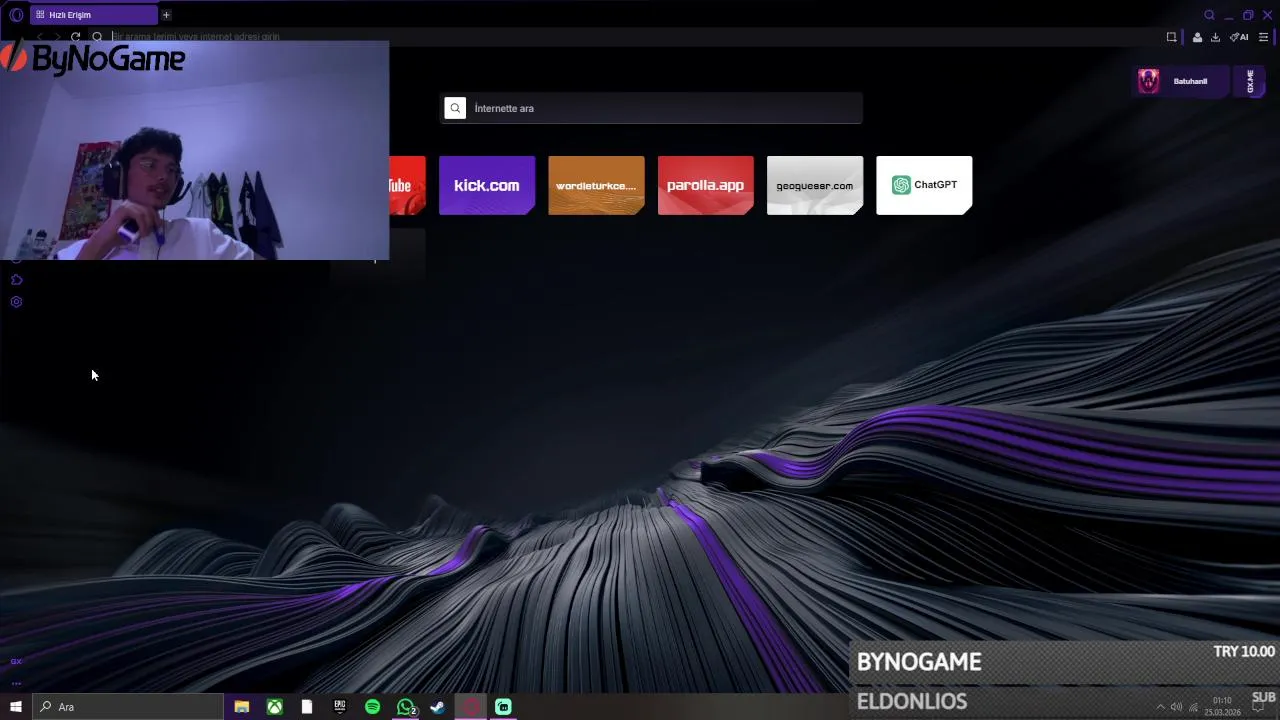Open the Batuhanll profile card
1280x720 pixels.
pos(1180,81)
